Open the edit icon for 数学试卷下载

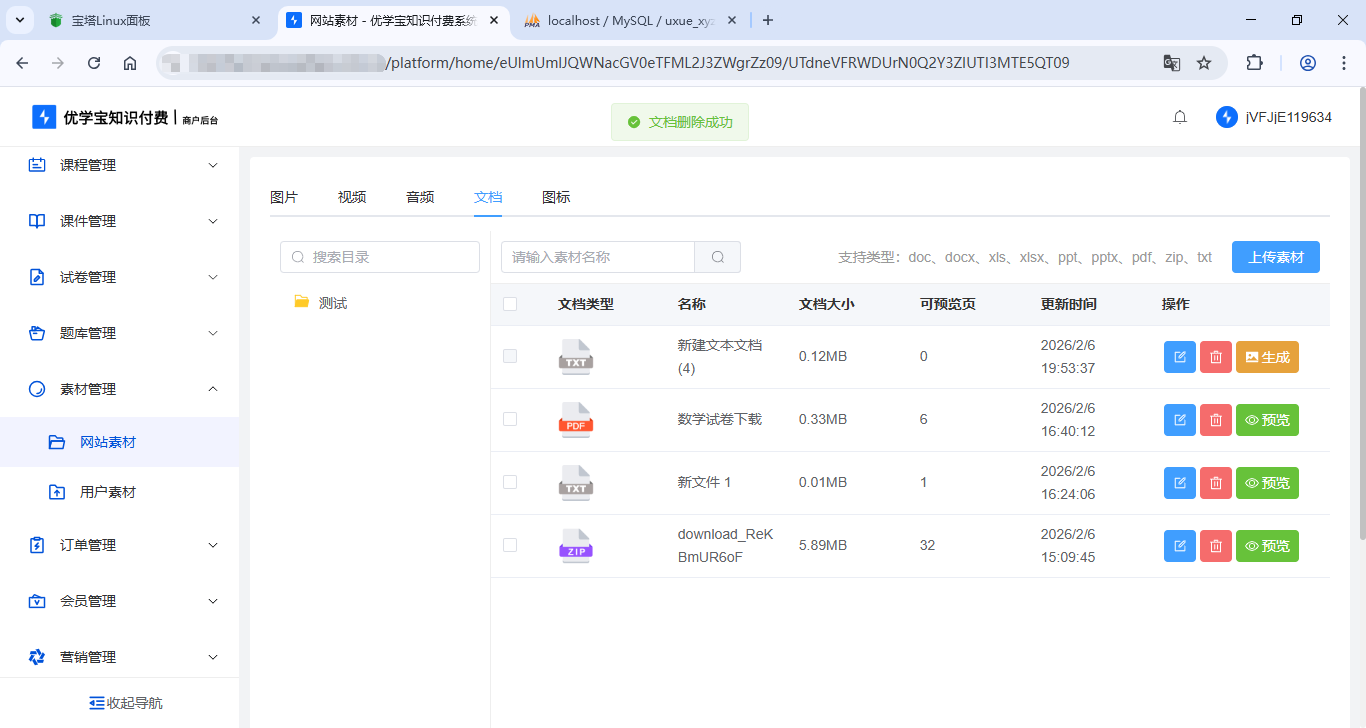pyautogui.click(x=1179, y=419)
